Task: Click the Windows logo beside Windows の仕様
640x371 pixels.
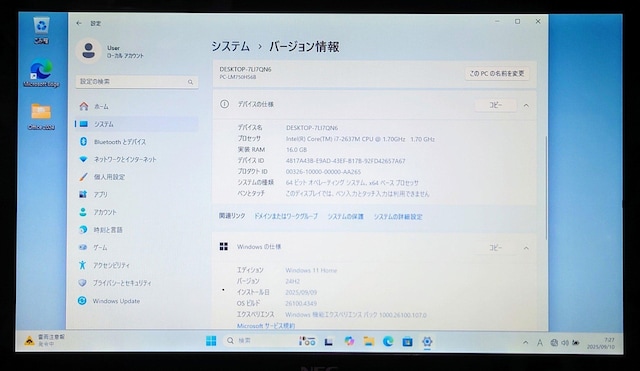Action: click(x=224, y=247)
